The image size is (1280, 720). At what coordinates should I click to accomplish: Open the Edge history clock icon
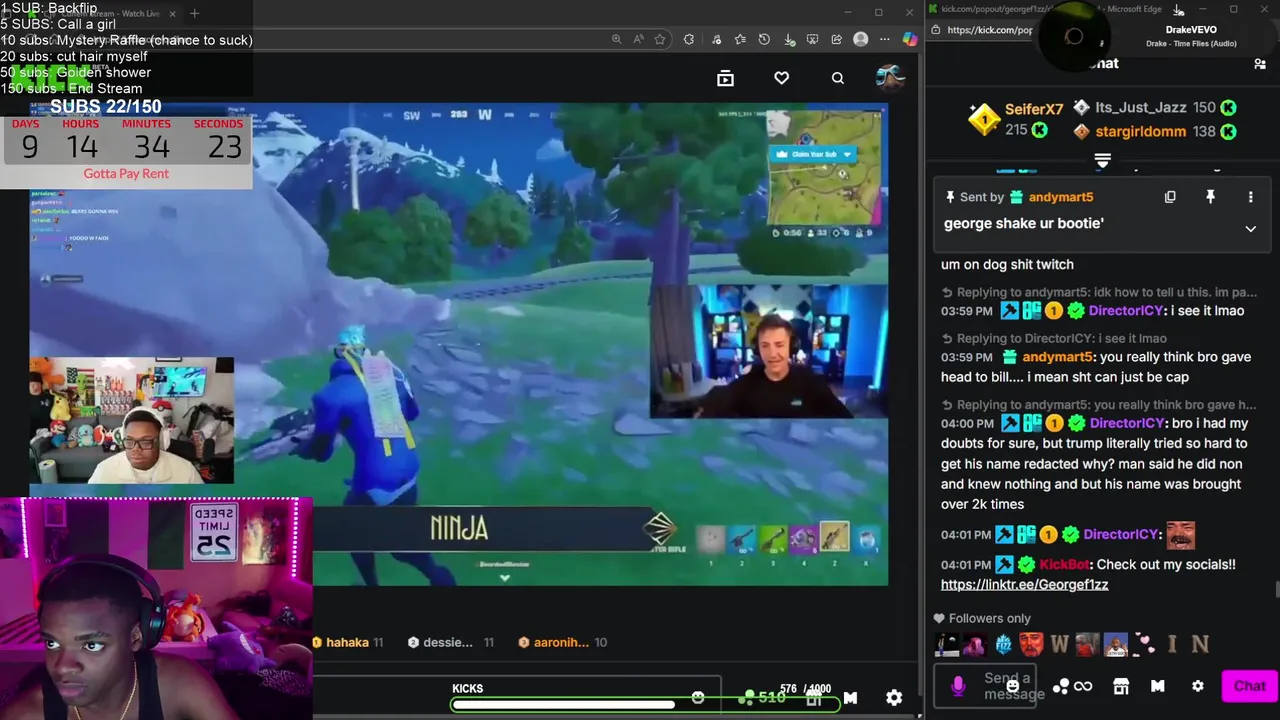[x=764, y=39]
